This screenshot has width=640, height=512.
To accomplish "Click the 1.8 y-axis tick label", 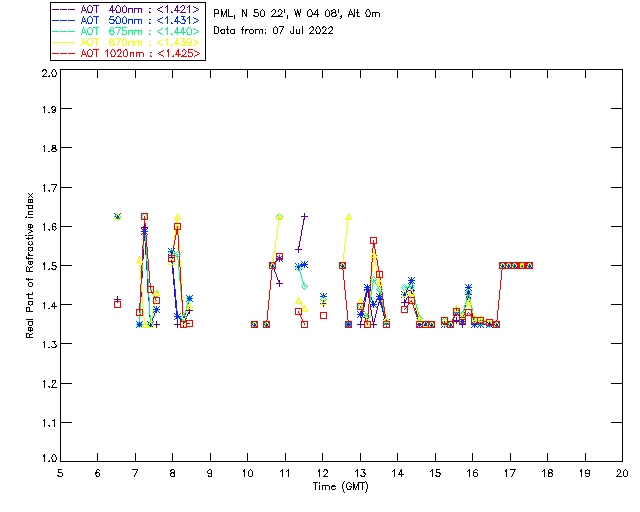I will (49, 148).
